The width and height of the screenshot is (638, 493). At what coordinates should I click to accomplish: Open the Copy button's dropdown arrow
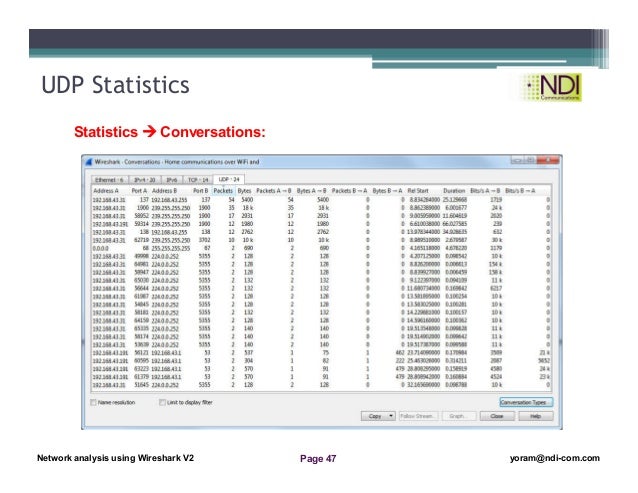pyautogui.click(x=391, y=416)
